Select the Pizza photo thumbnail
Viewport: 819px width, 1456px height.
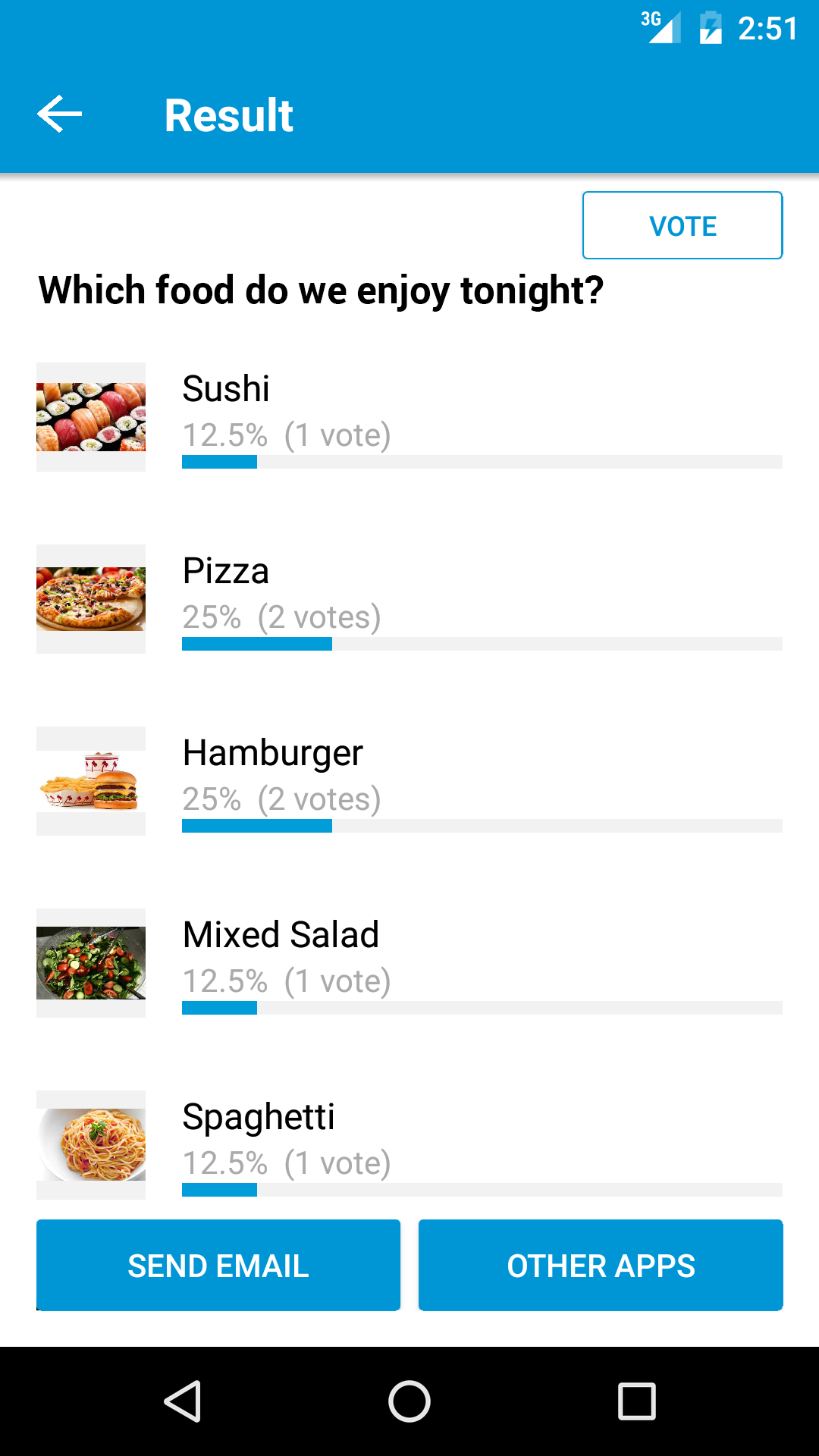91,599
